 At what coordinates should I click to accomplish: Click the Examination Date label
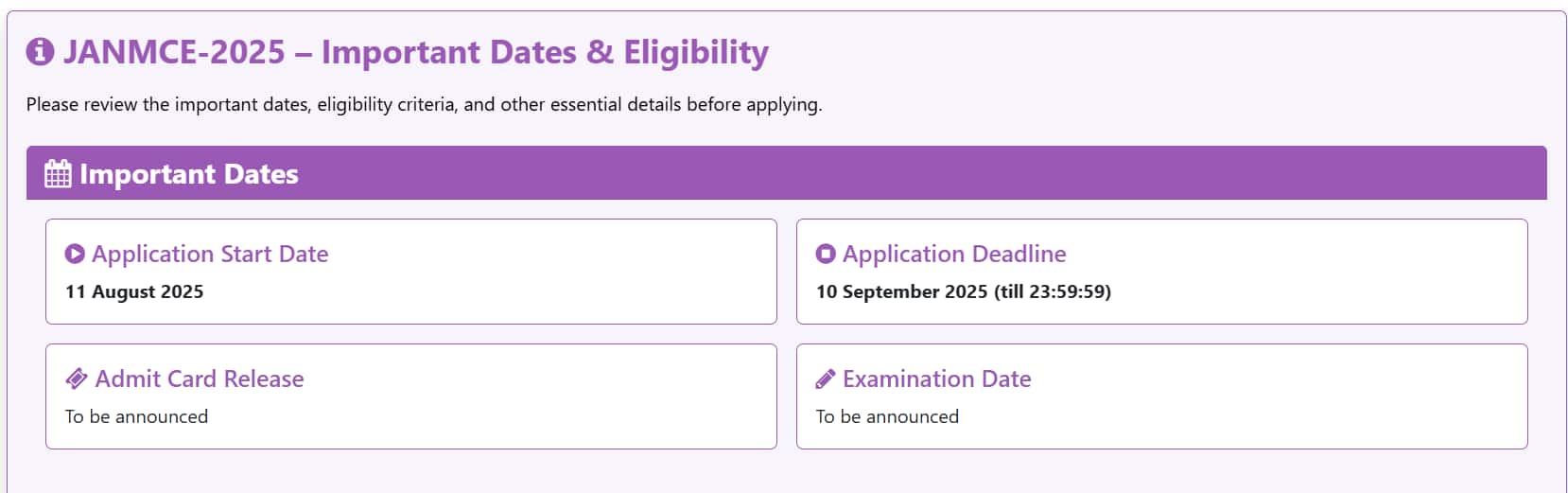(936, 379)
